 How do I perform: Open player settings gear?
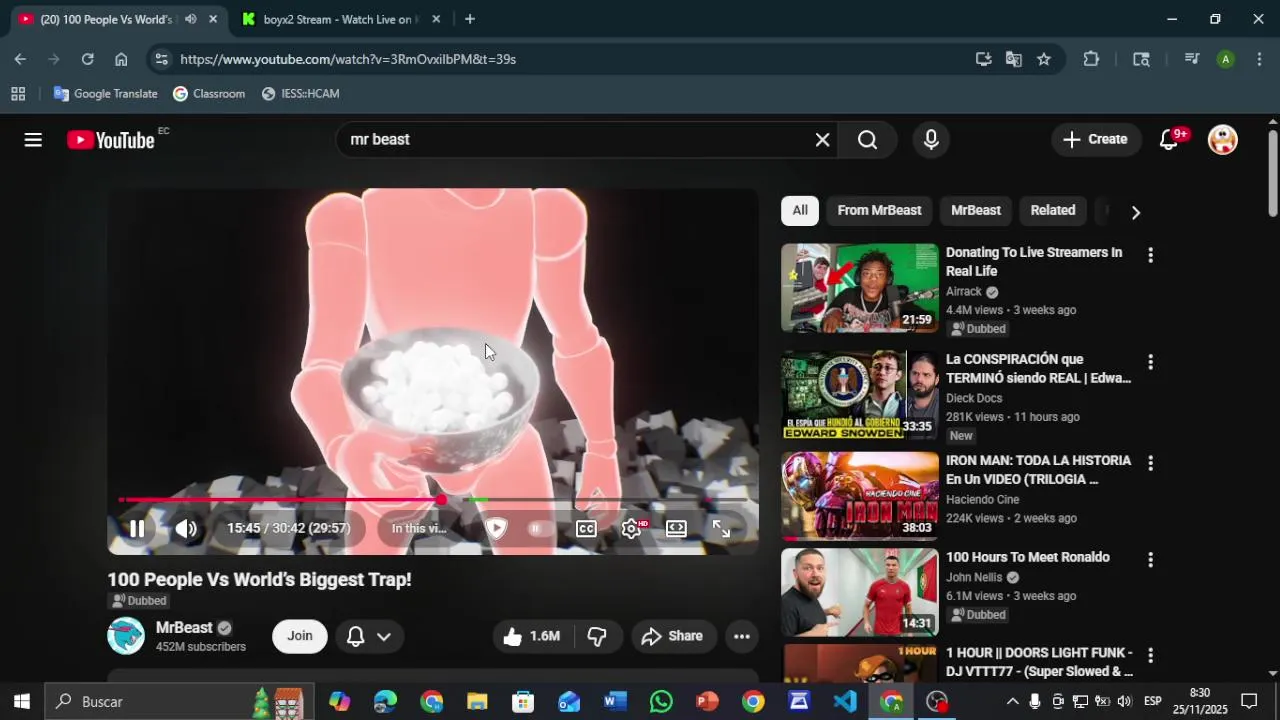(632, 528)
